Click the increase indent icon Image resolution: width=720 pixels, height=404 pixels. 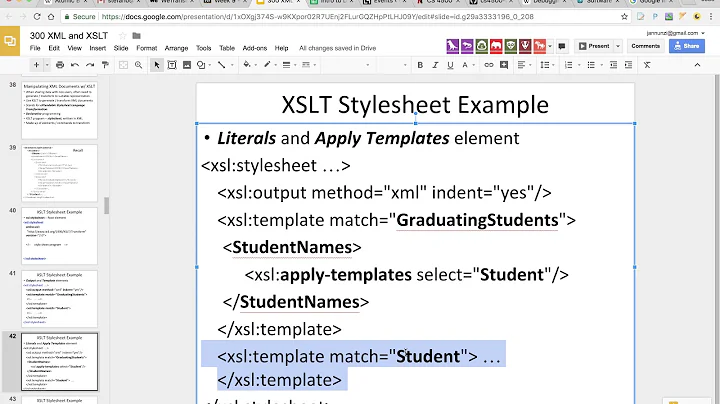point(628,65)
